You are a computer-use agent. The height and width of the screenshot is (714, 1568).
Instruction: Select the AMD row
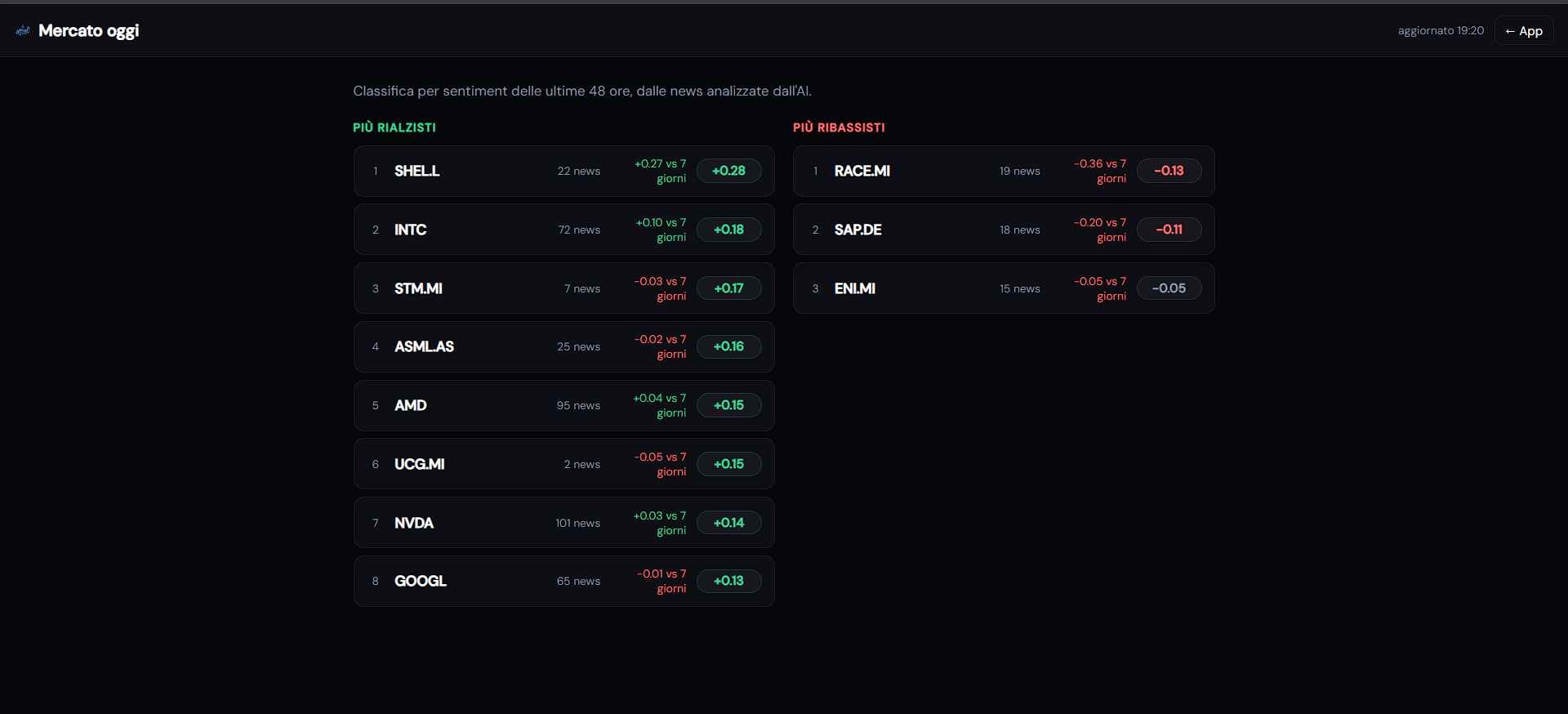click(563, 405)
